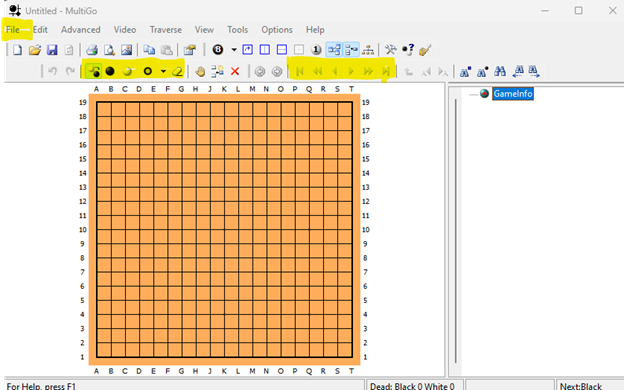Screen dimensions: 624x390
Task: Click node tree edit icon beside hand
Action: (x=217, y=71)
